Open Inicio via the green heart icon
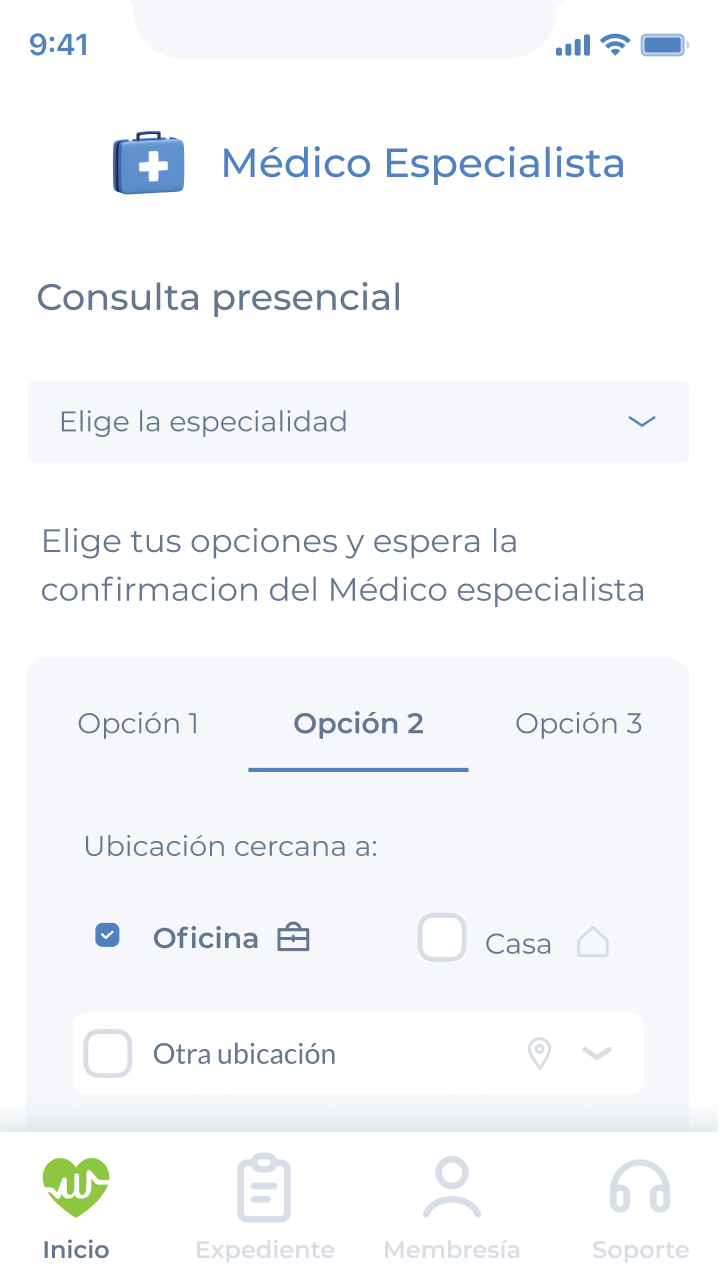 click(x=76, y=1188)
